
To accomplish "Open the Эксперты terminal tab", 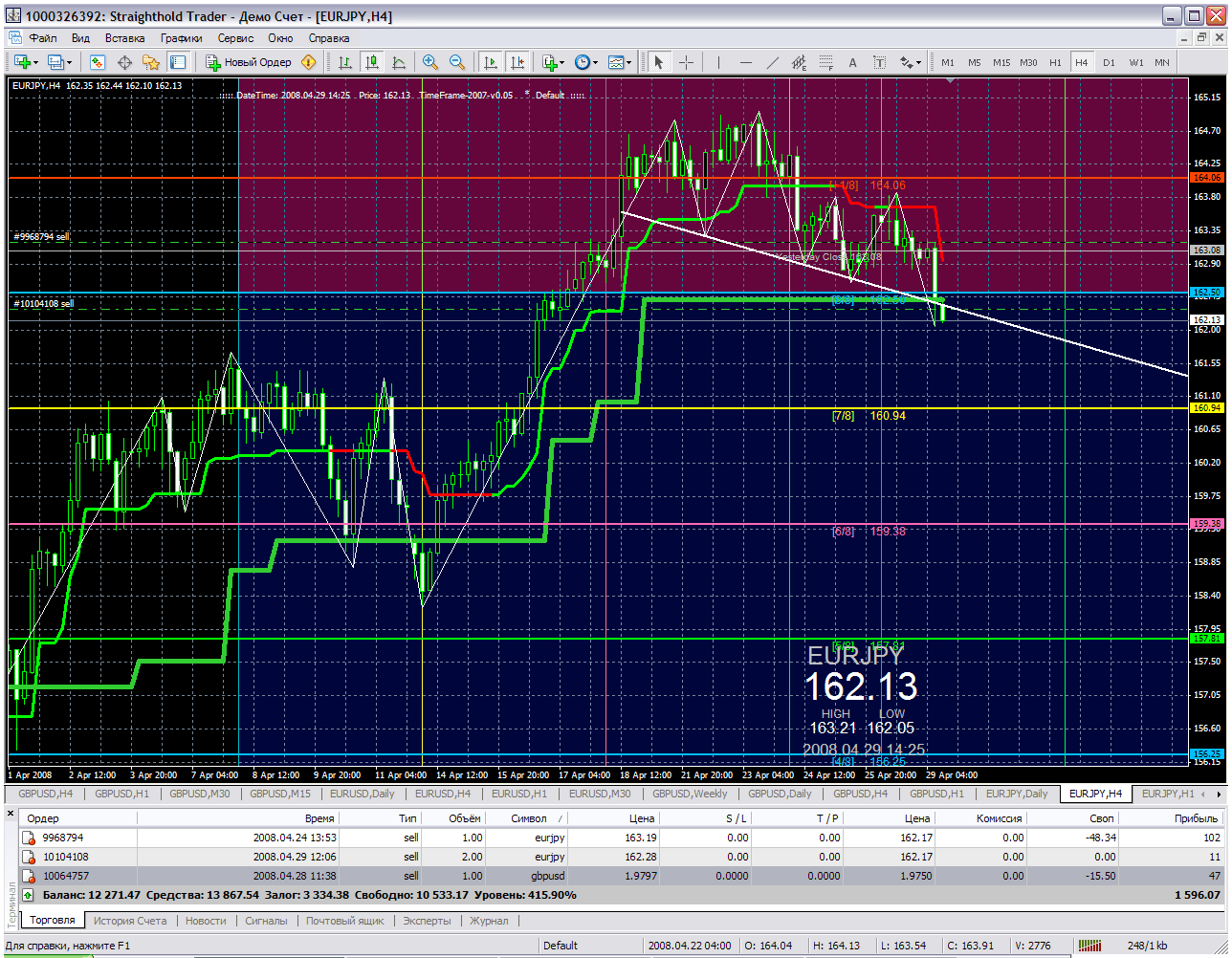I will [x=427, y=921].
